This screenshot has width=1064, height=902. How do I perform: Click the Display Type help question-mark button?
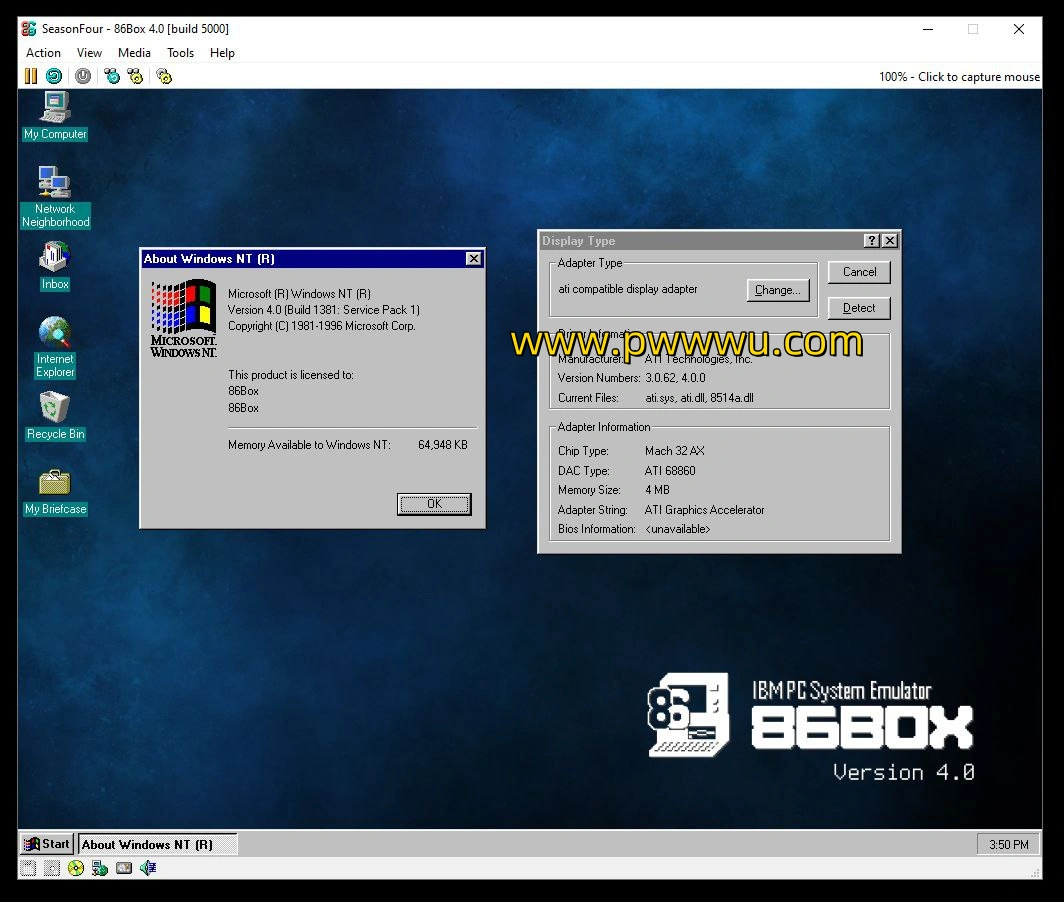(x=872, y=240)
